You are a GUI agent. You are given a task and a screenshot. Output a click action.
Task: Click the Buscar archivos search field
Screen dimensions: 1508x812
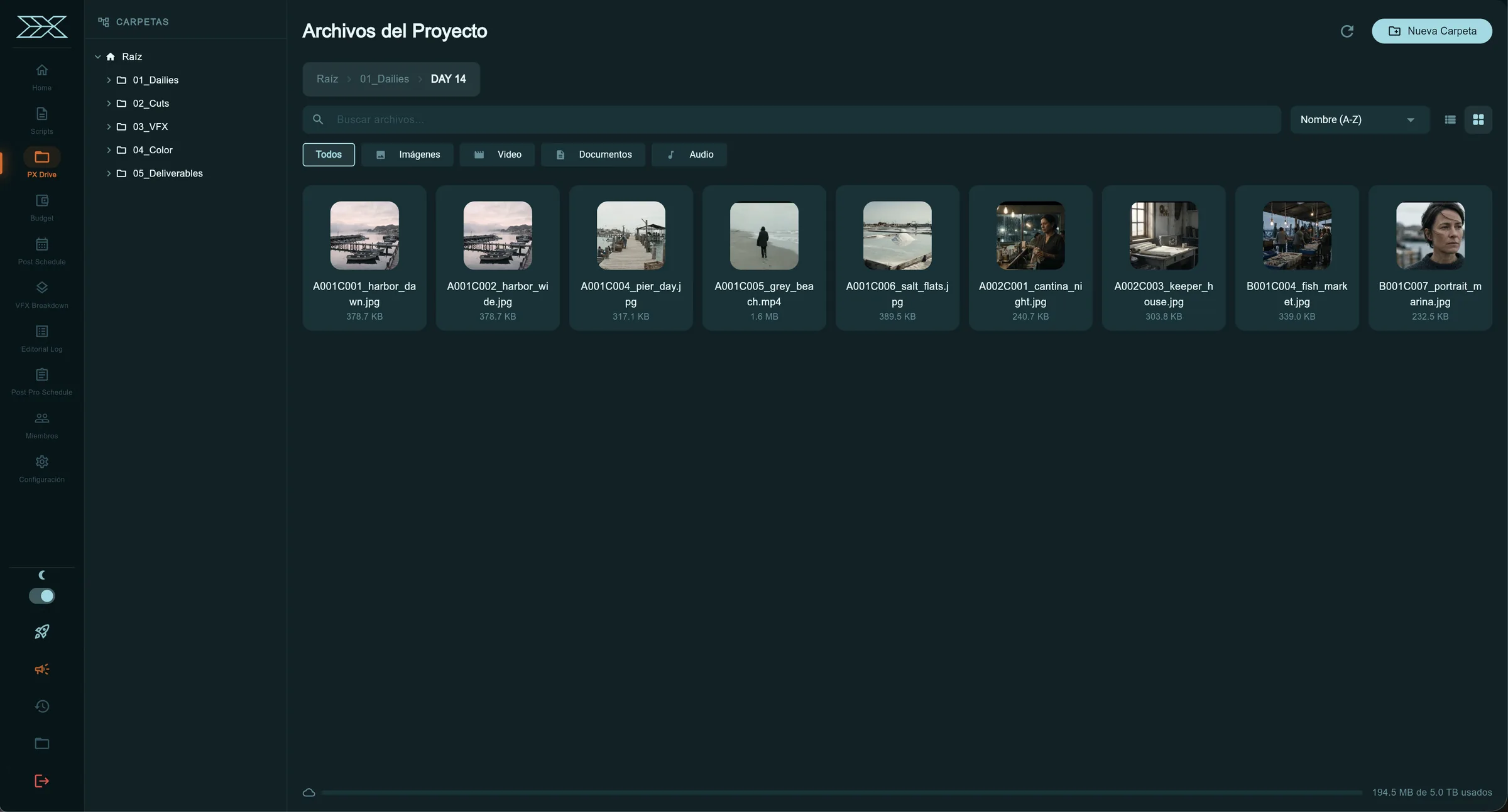click(x=792, y=119)
